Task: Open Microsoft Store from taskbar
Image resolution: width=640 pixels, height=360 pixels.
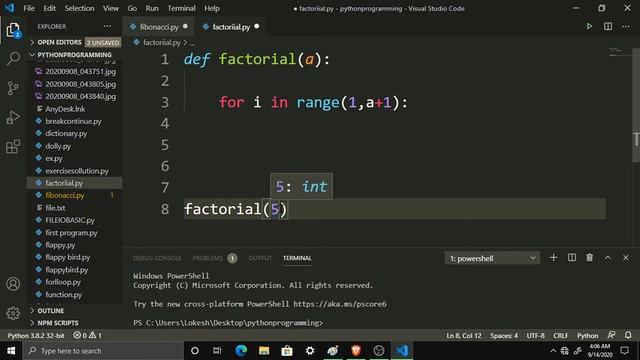Action: click(x=287, y=351)
